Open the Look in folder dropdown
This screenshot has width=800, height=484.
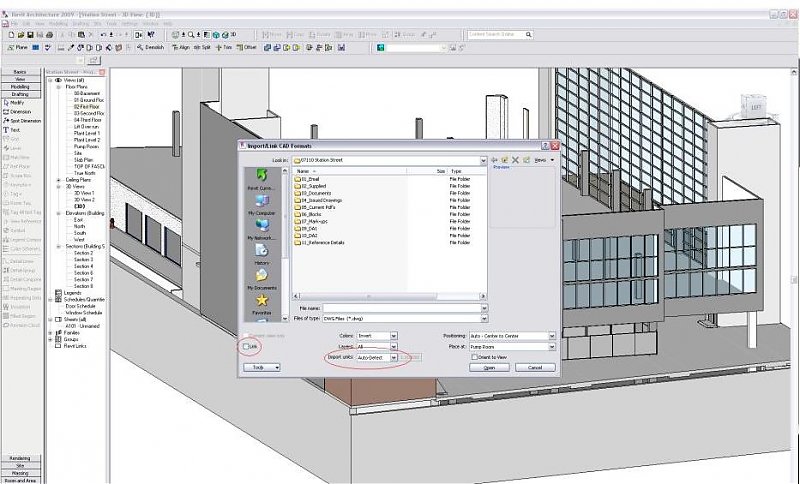(483, 160)
